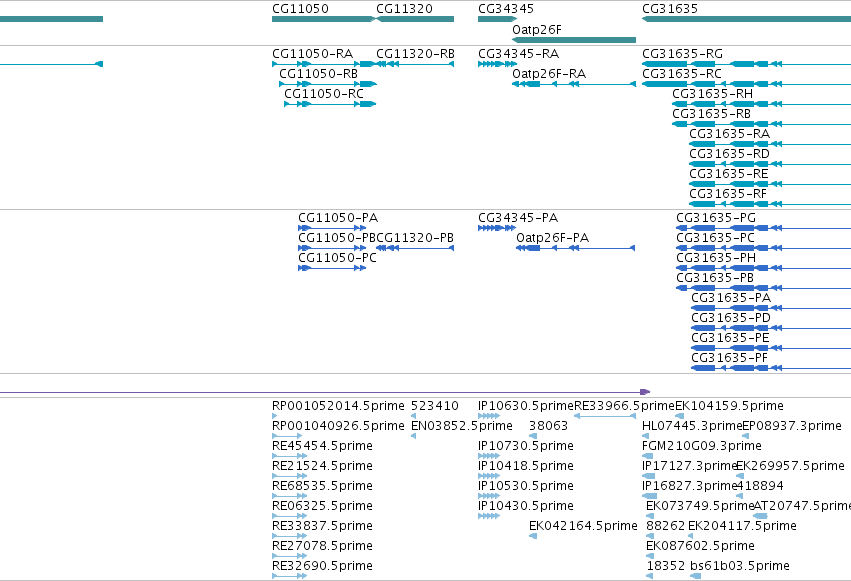Click EST EK087602.5prime

(x=701, y=547)
